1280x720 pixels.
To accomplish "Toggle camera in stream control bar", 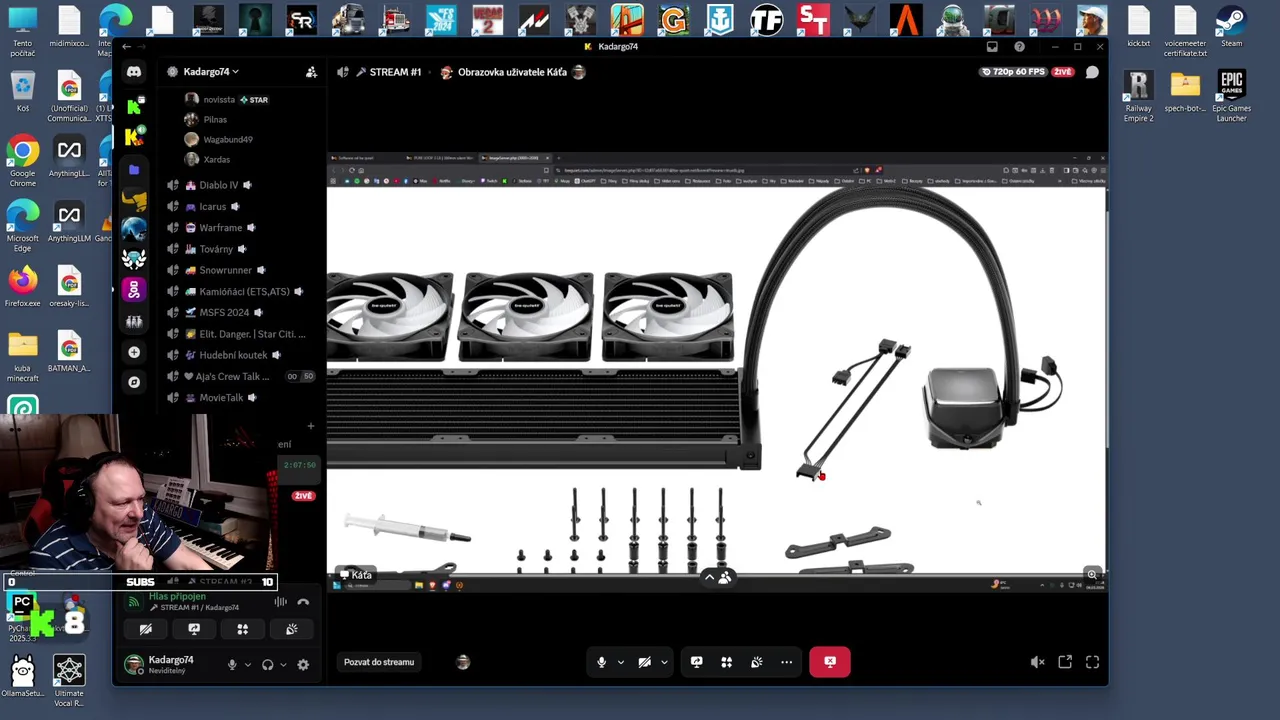I will coord(645,662).
